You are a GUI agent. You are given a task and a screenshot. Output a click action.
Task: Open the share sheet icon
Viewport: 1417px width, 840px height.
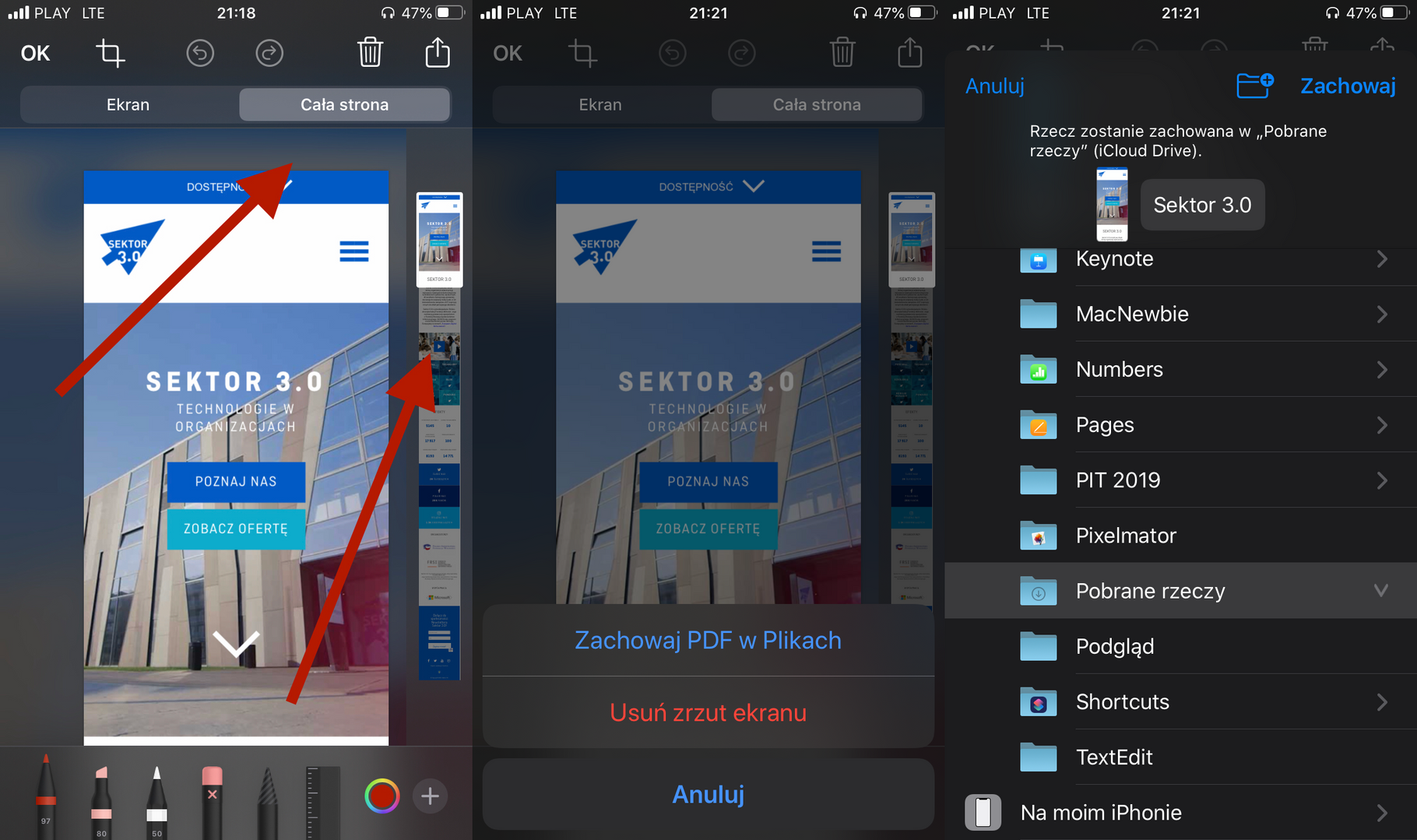pos(438,53)
